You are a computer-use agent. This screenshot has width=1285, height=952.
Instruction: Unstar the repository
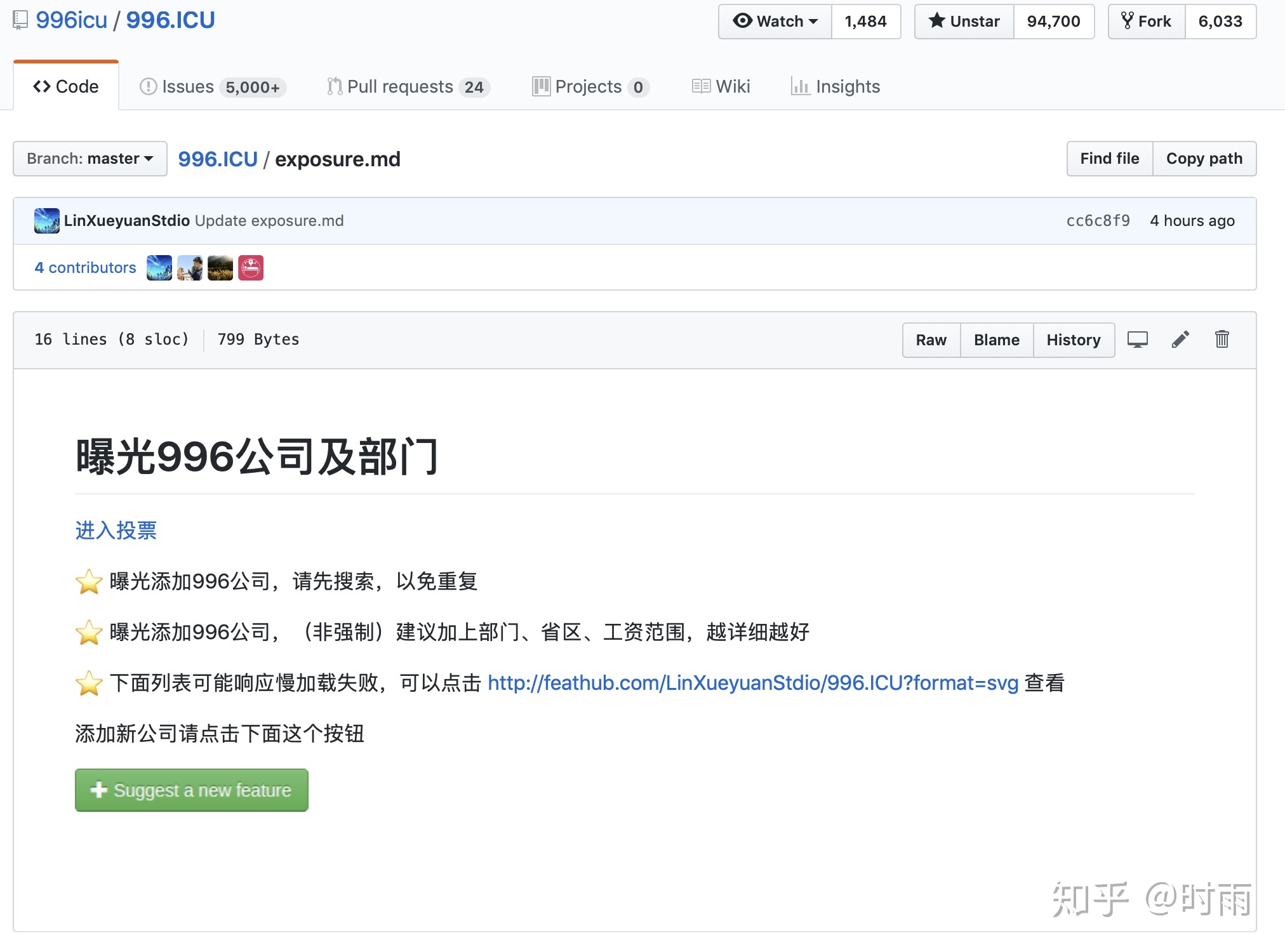(964, 22)
